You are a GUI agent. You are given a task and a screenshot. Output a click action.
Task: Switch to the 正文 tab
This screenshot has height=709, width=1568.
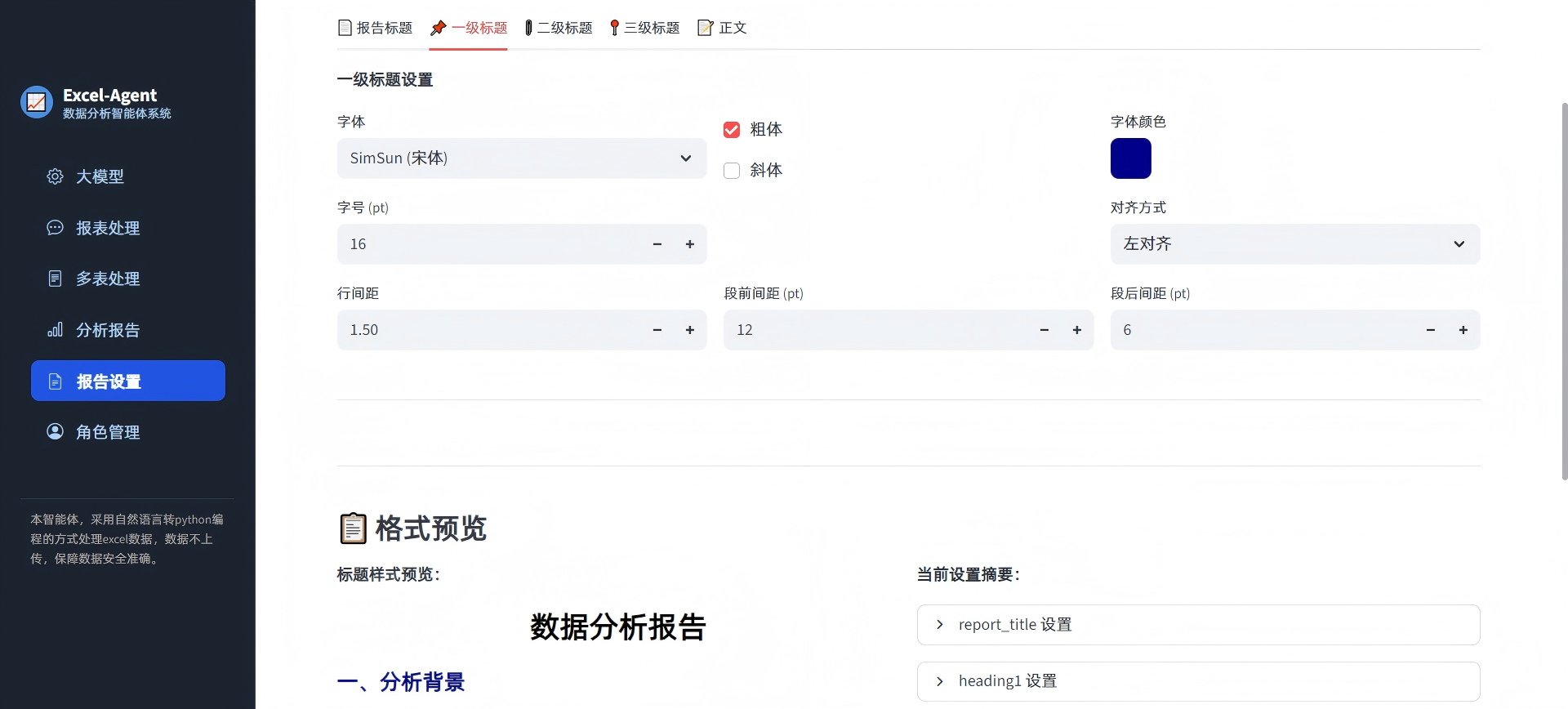click(x=722, y=28)
